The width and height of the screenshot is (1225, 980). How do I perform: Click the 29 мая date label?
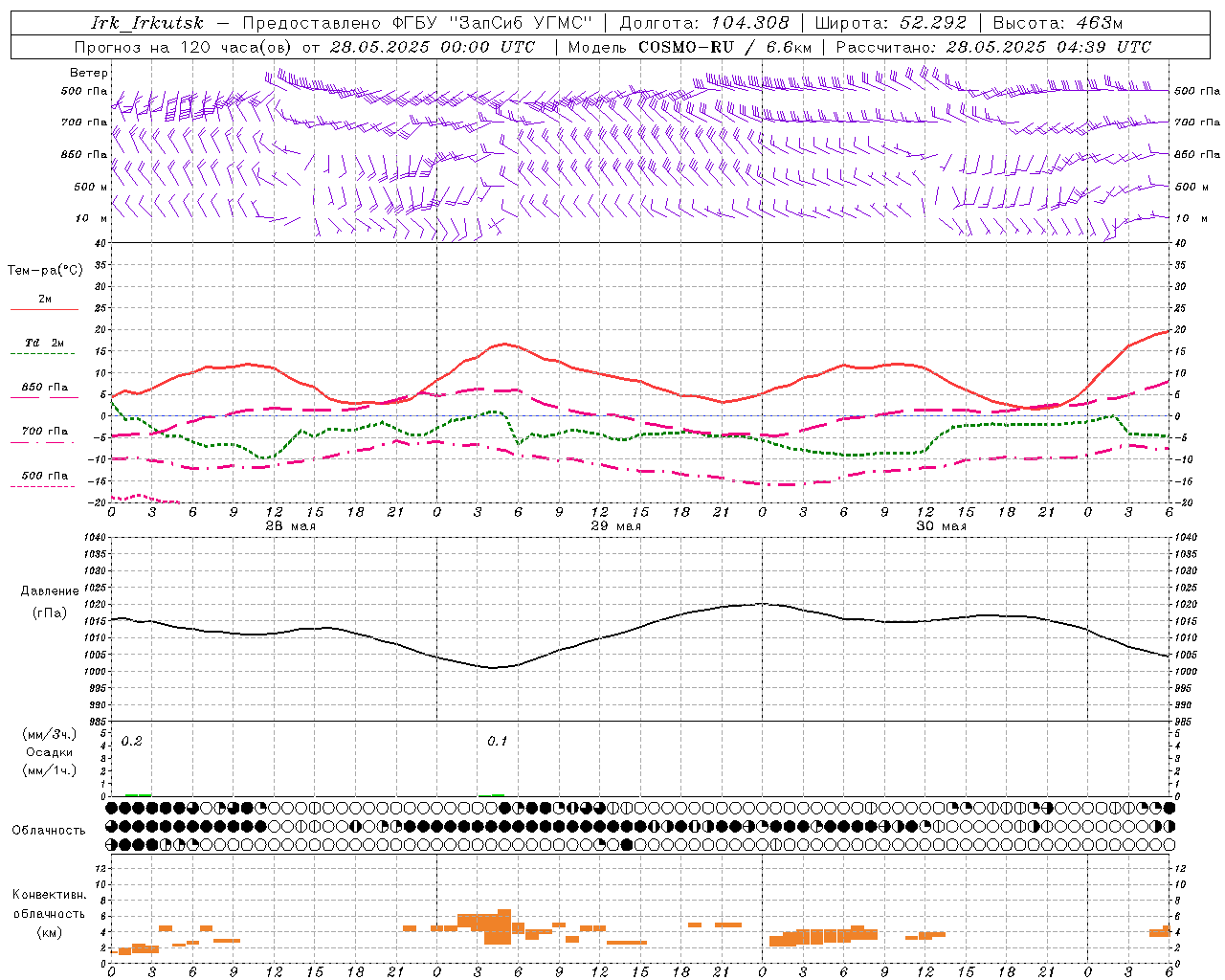pyautogui.click(x=615, y=526)
